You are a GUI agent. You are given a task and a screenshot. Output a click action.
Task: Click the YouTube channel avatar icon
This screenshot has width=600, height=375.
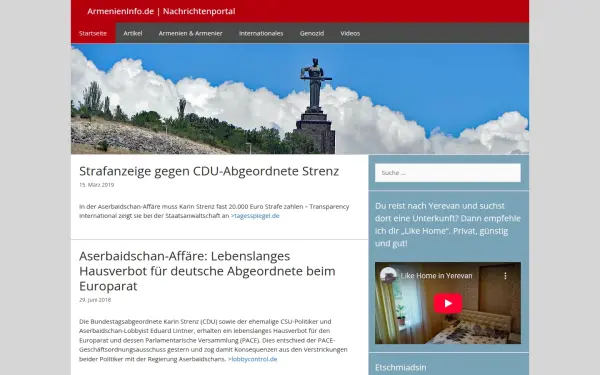388,275
